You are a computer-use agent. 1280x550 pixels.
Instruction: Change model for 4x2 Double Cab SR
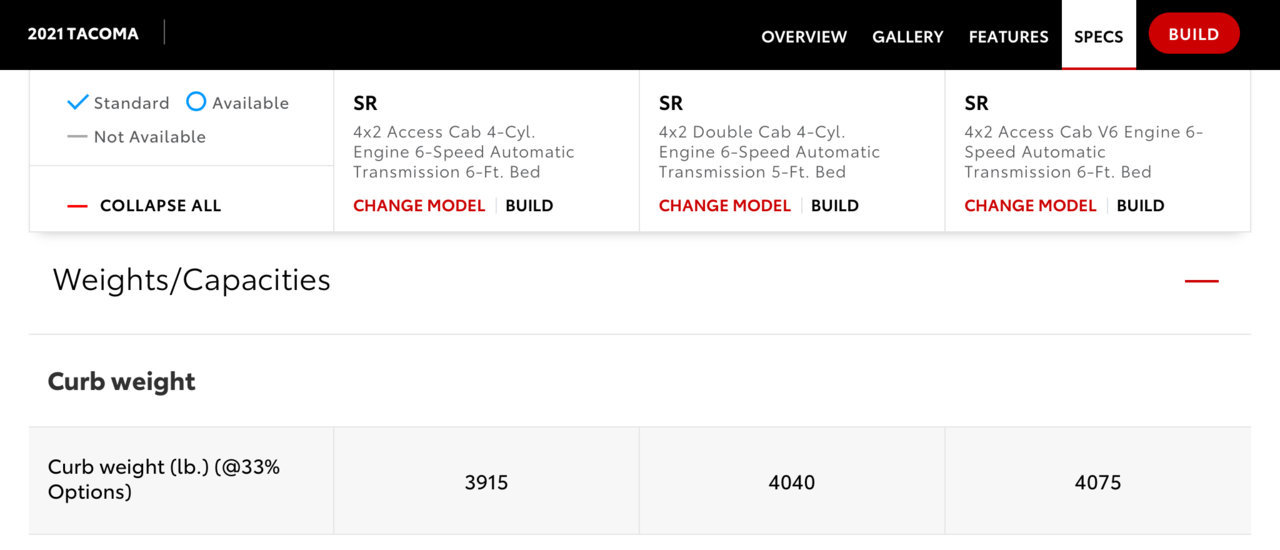coord(725,206)
